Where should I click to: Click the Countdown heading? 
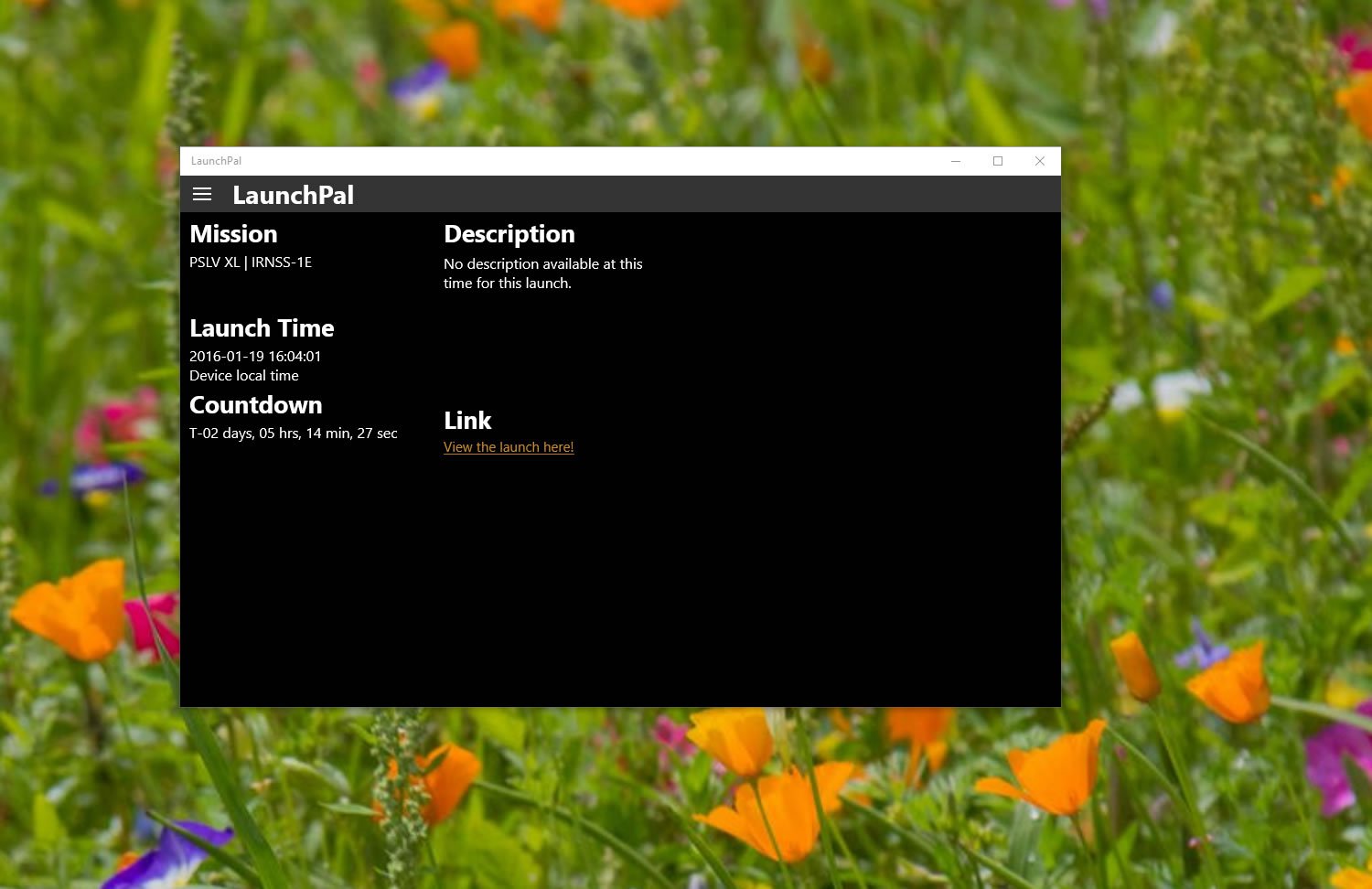coord(256,405)
